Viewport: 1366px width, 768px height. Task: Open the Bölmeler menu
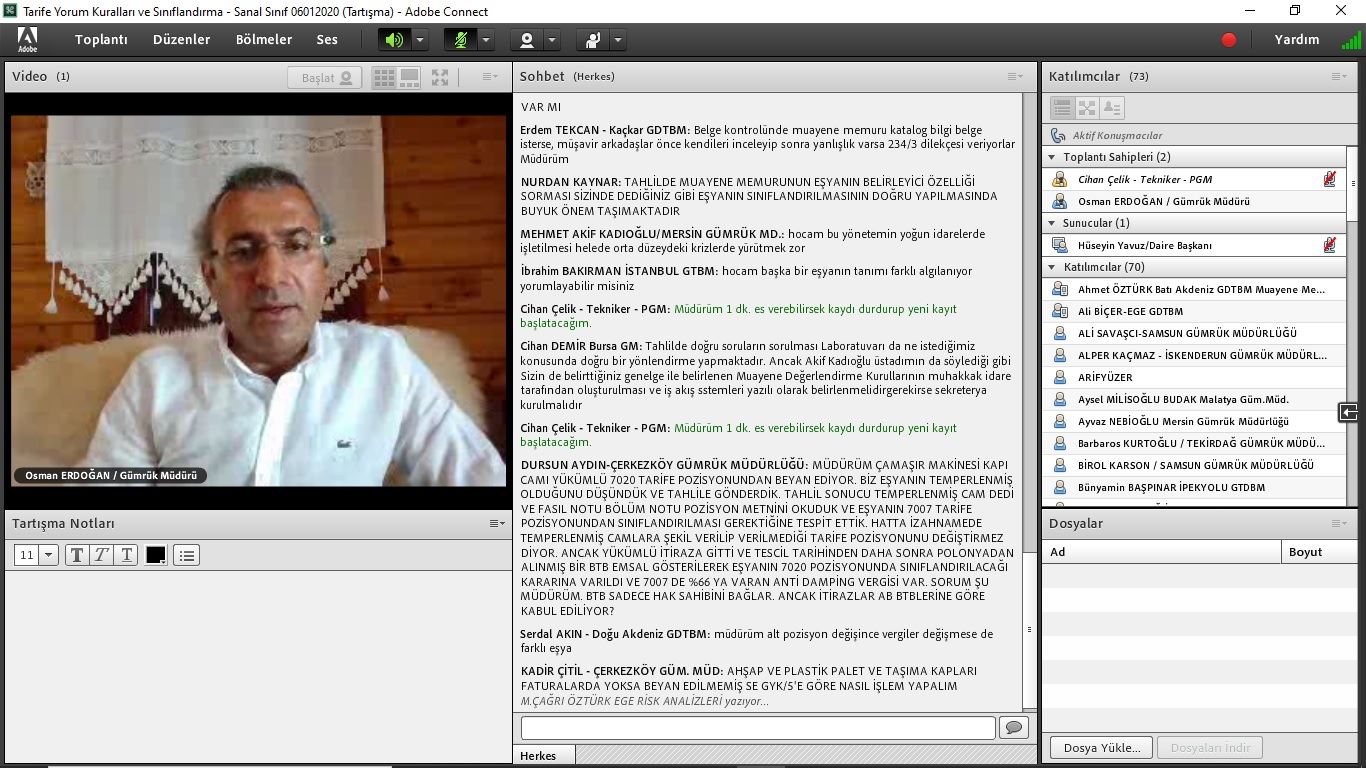(x=264, y=40)
